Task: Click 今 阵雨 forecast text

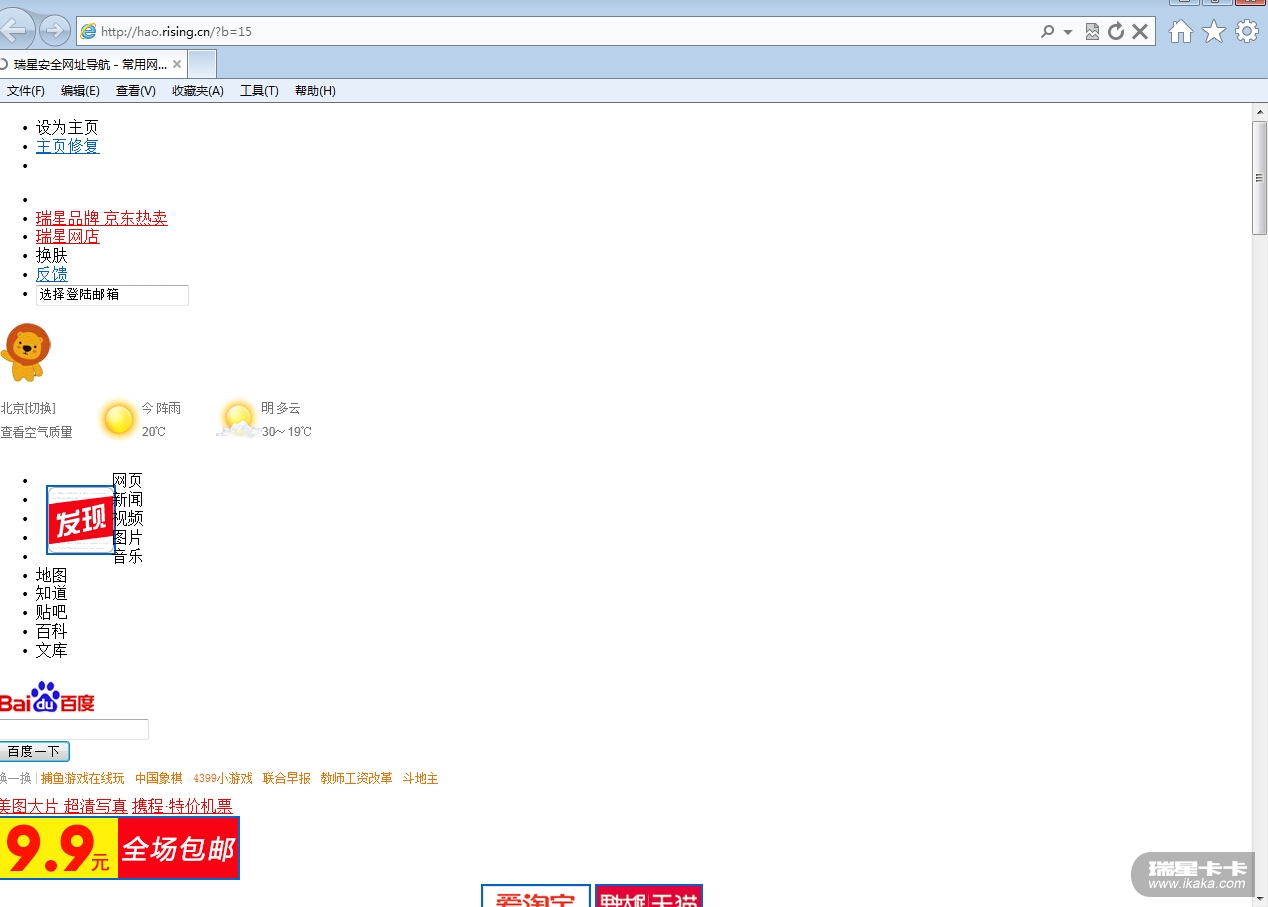Action: pyautogui.click(x=161, y=408)
